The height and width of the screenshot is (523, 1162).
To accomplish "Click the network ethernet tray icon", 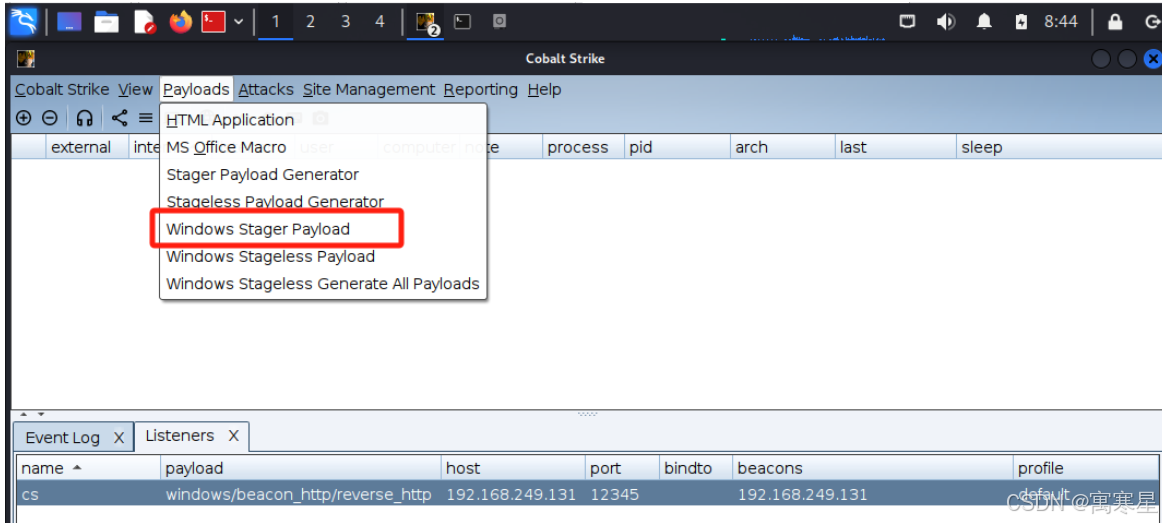I will [x=907, y=22].
